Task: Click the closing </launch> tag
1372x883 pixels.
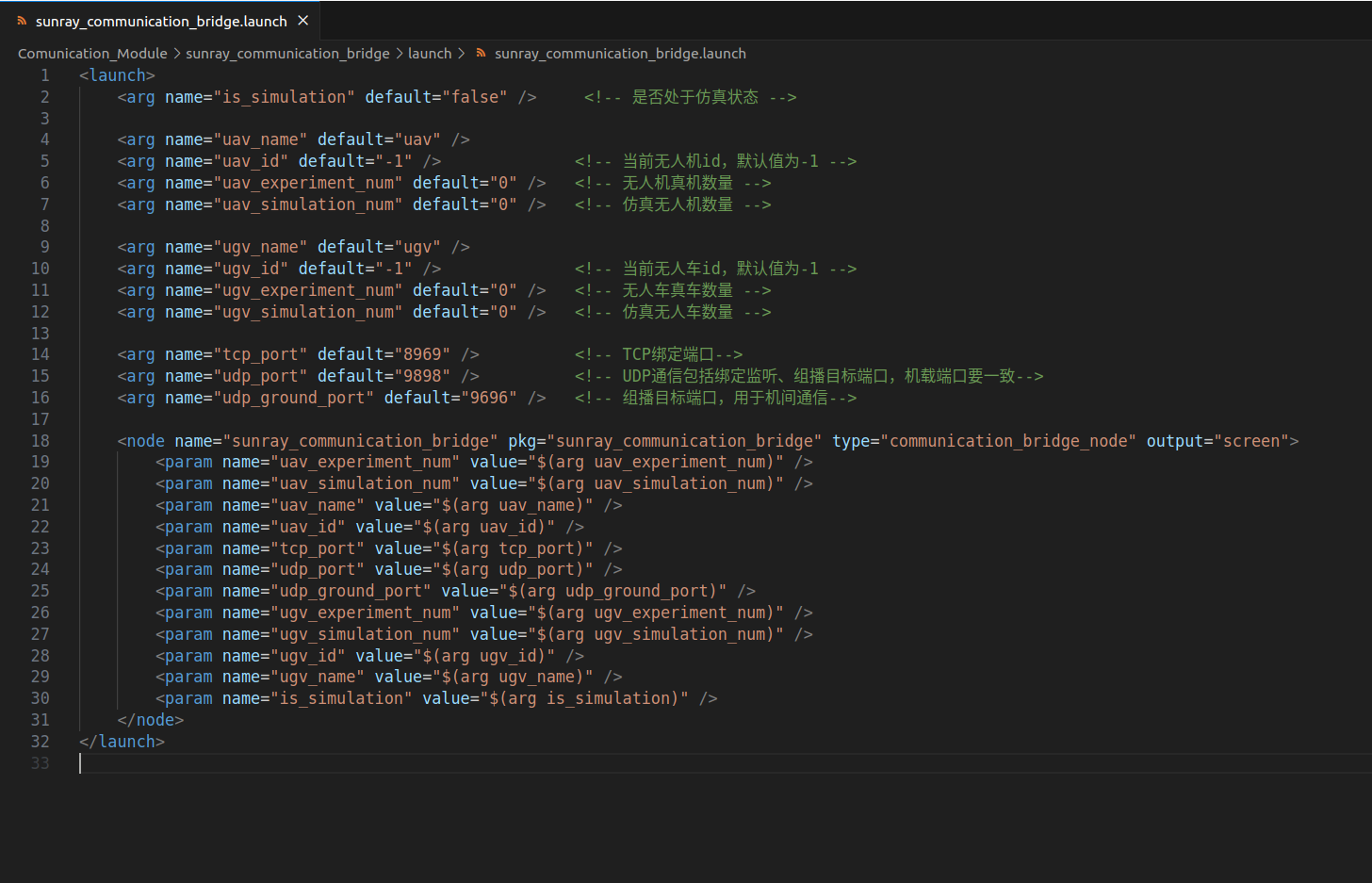Action: pos(122,742)
